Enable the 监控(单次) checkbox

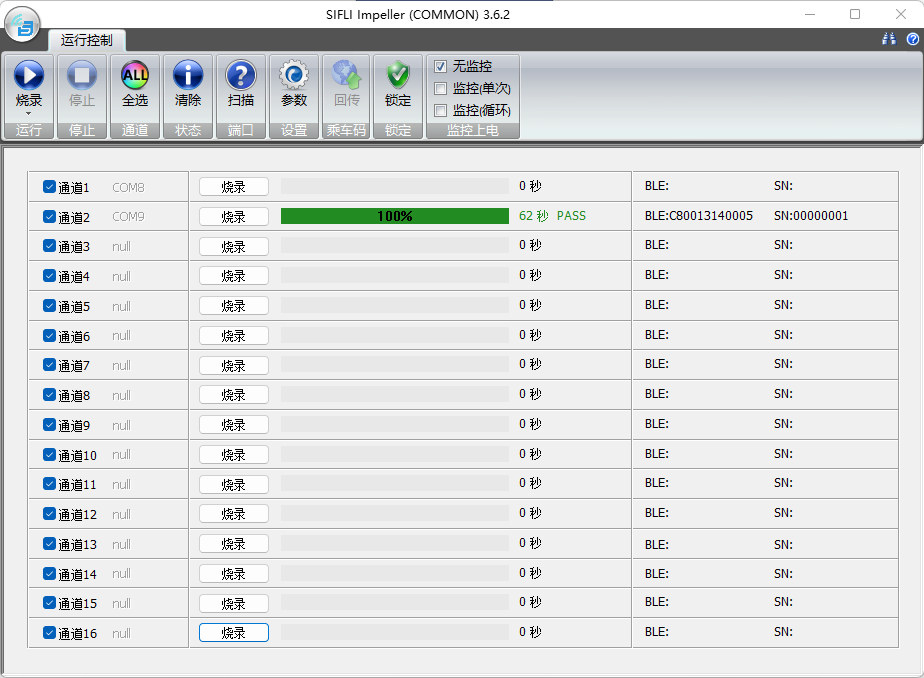point(441,89)
